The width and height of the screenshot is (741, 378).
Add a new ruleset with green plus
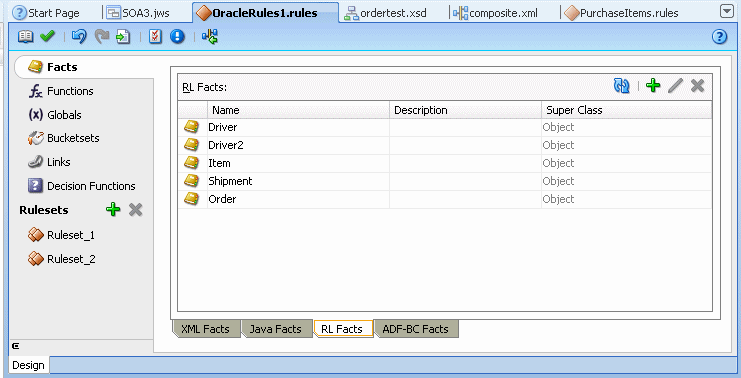tap(113, 209)
